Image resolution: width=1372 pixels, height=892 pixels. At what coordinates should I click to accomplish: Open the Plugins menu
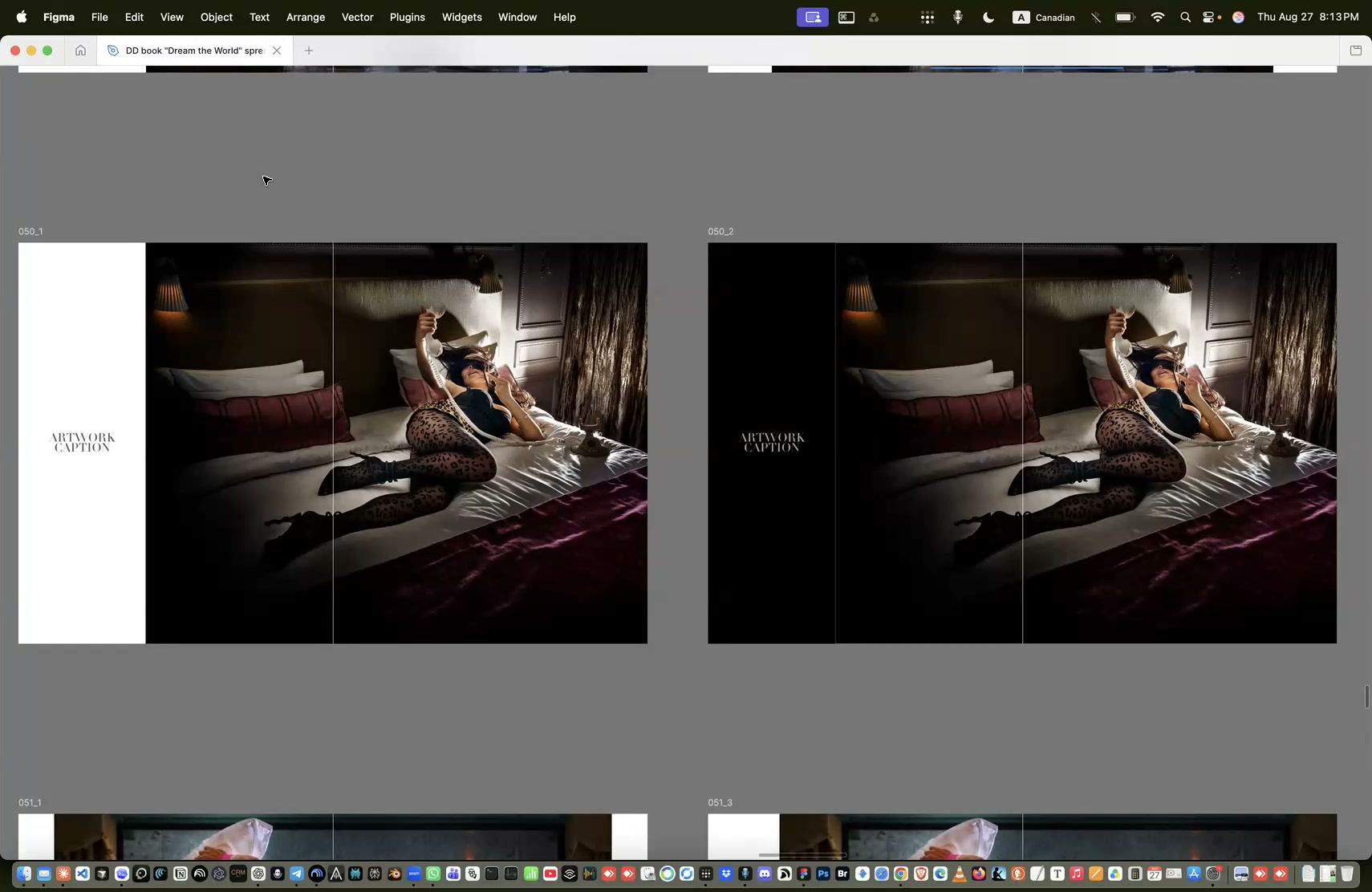[x=408, y=17]
